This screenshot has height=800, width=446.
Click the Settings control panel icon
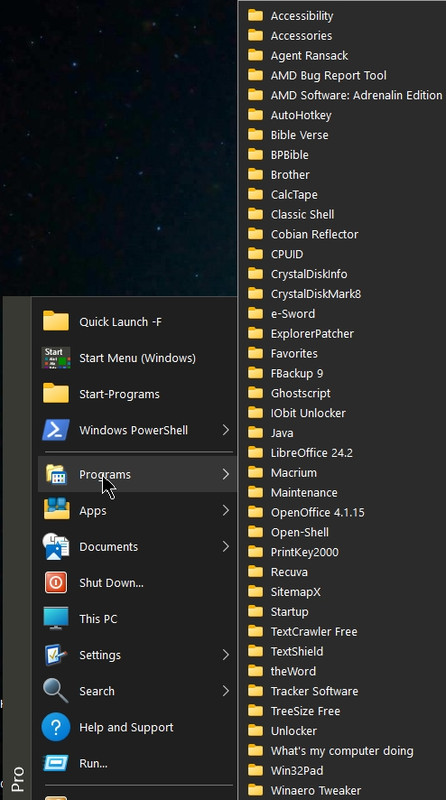[x=56, y=655]
